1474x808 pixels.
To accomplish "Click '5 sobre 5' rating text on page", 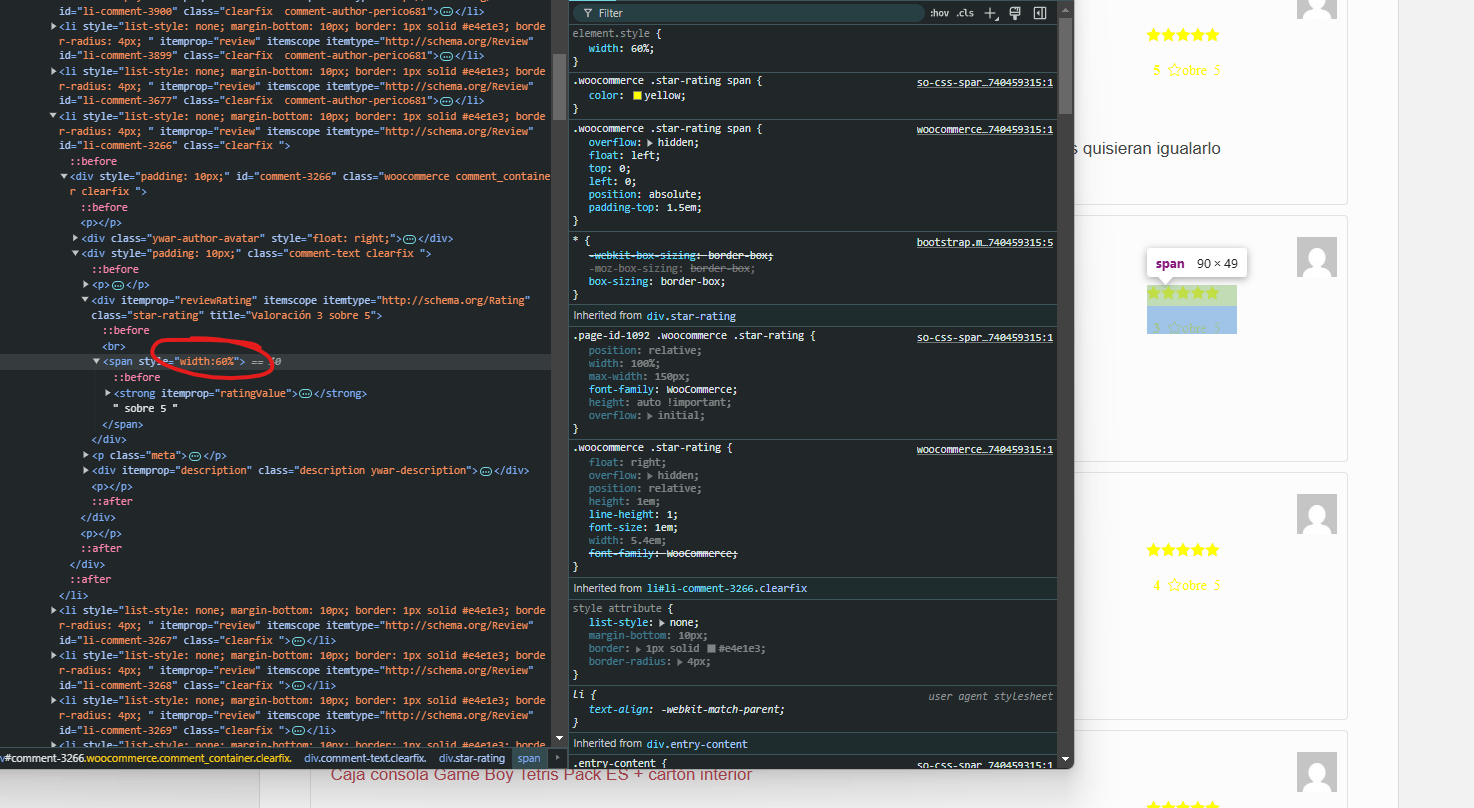I will click(1186, 71).
